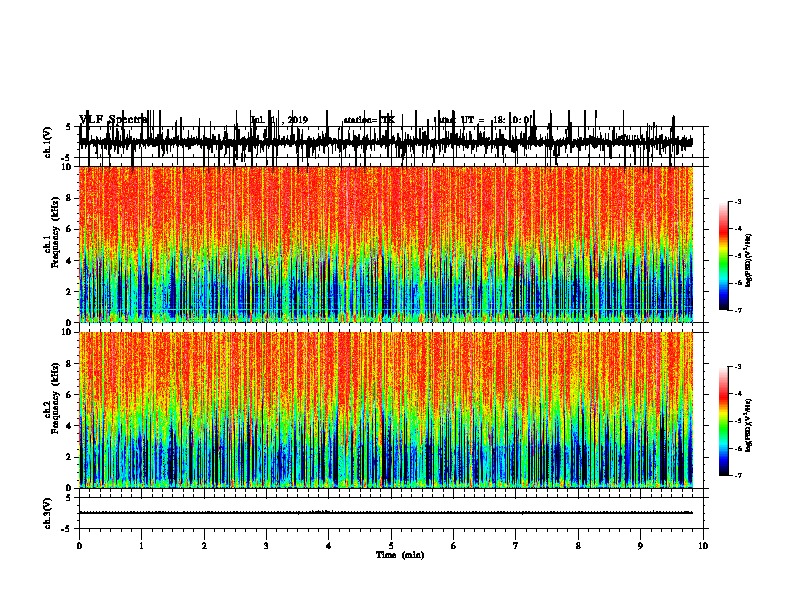Click time axis tick label '9'

[640, 546]
